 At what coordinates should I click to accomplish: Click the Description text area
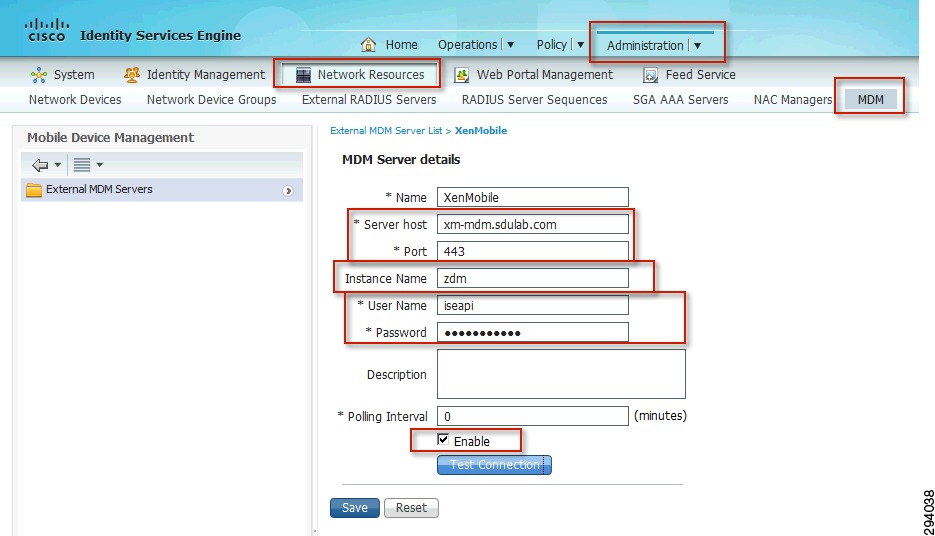click(561, 374)
